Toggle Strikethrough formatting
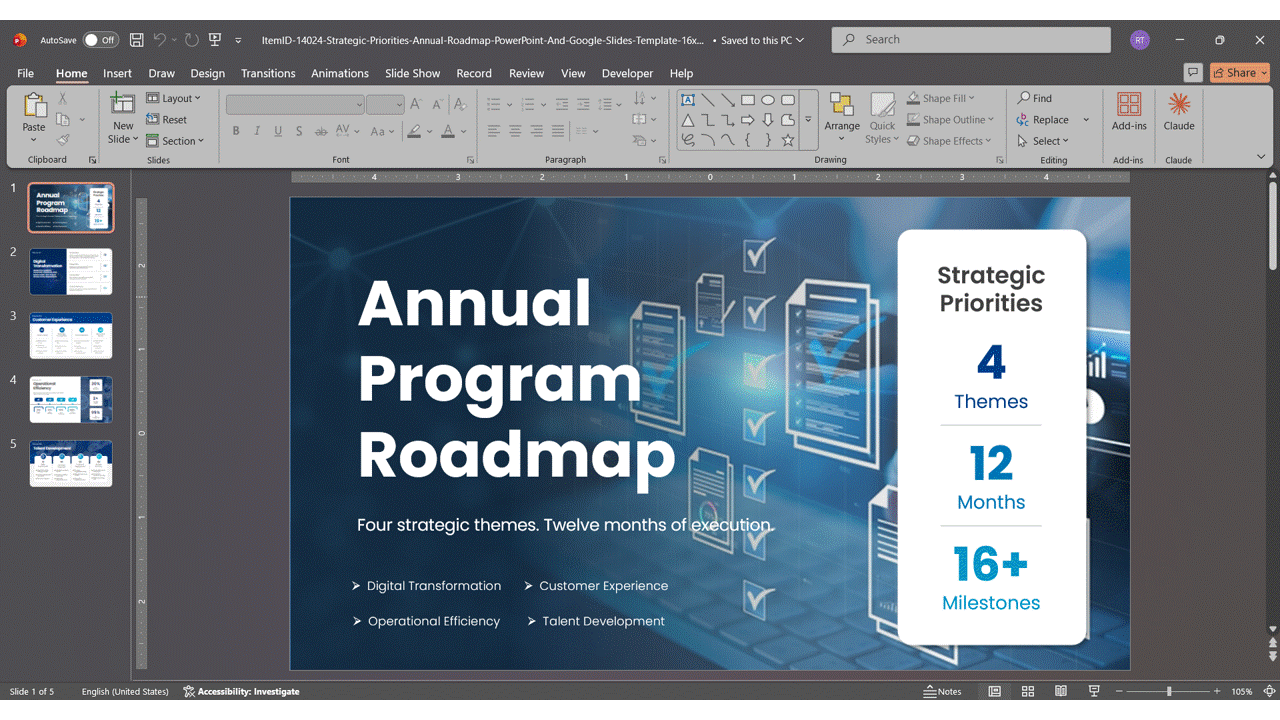1280x720 pixels. coord(321,131)
